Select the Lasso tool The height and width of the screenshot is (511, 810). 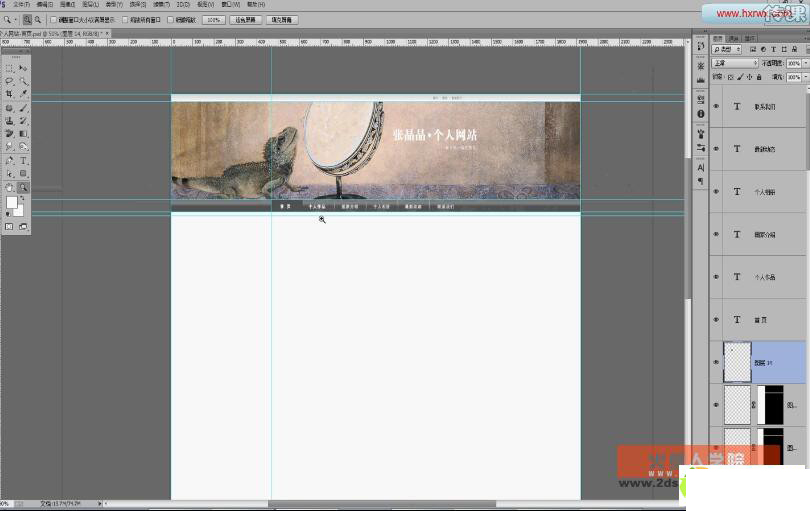[10, 81]
